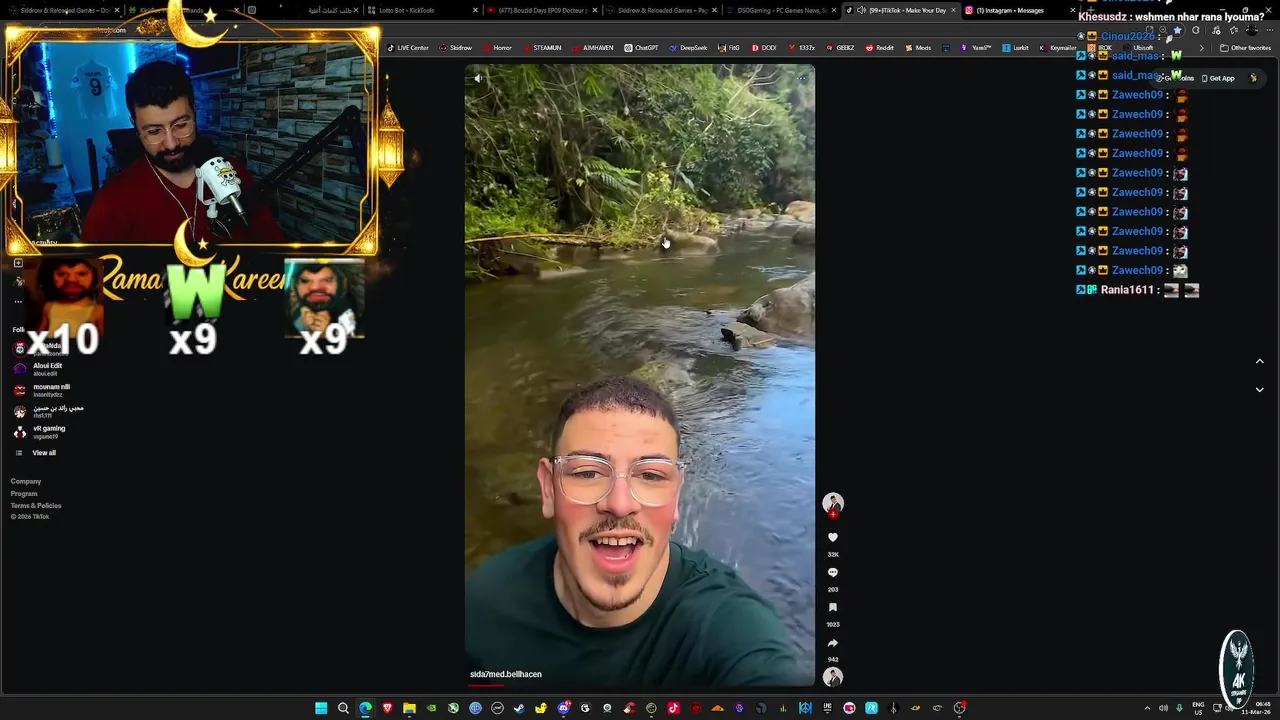
Task: Open GEEKZ bookmark
Action: tap(840, 48)
